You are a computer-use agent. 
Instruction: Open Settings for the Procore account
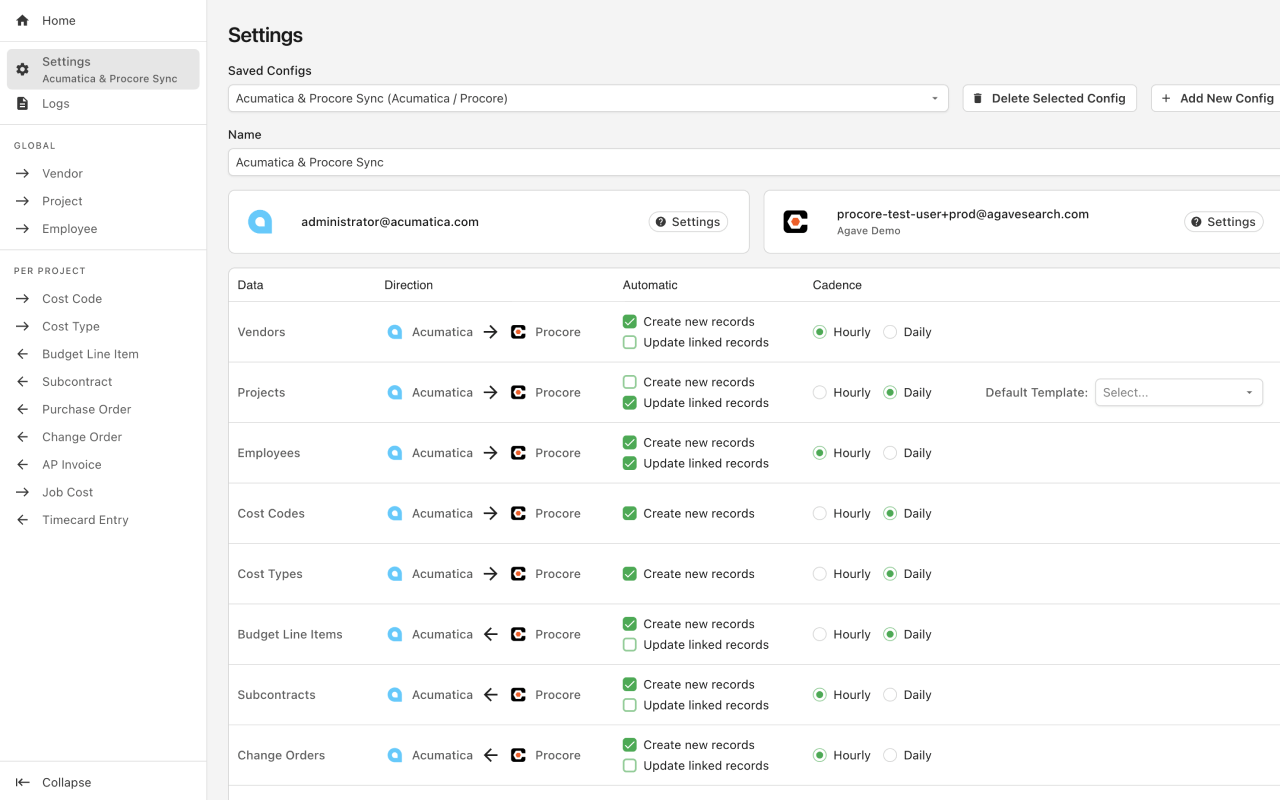click(1224, 222)
